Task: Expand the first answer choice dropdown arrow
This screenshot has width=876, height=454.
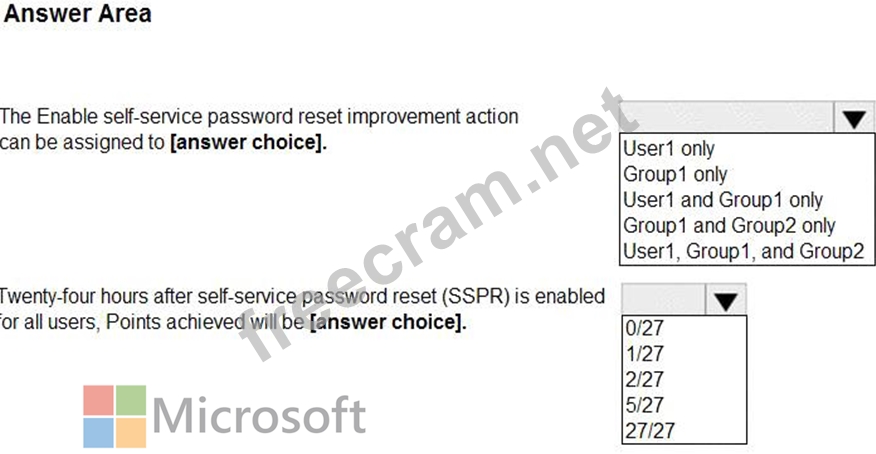Action: (x=852, y=119)
